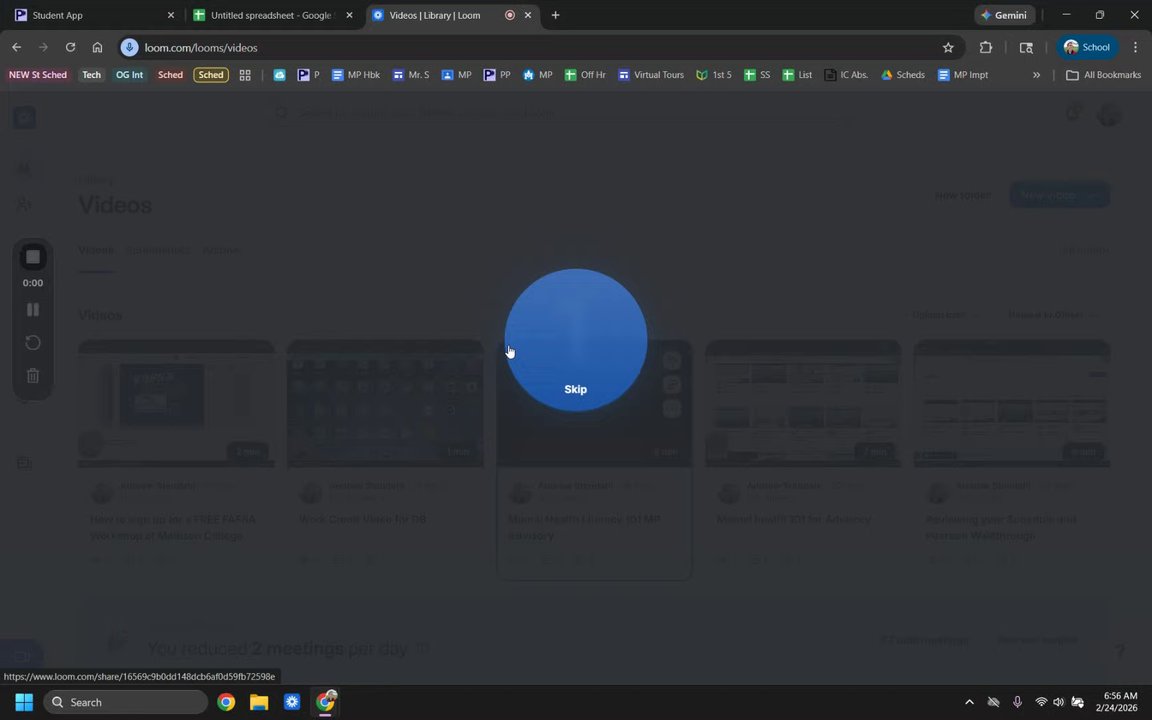Open the Tech bookmark folder

point(91,75)
